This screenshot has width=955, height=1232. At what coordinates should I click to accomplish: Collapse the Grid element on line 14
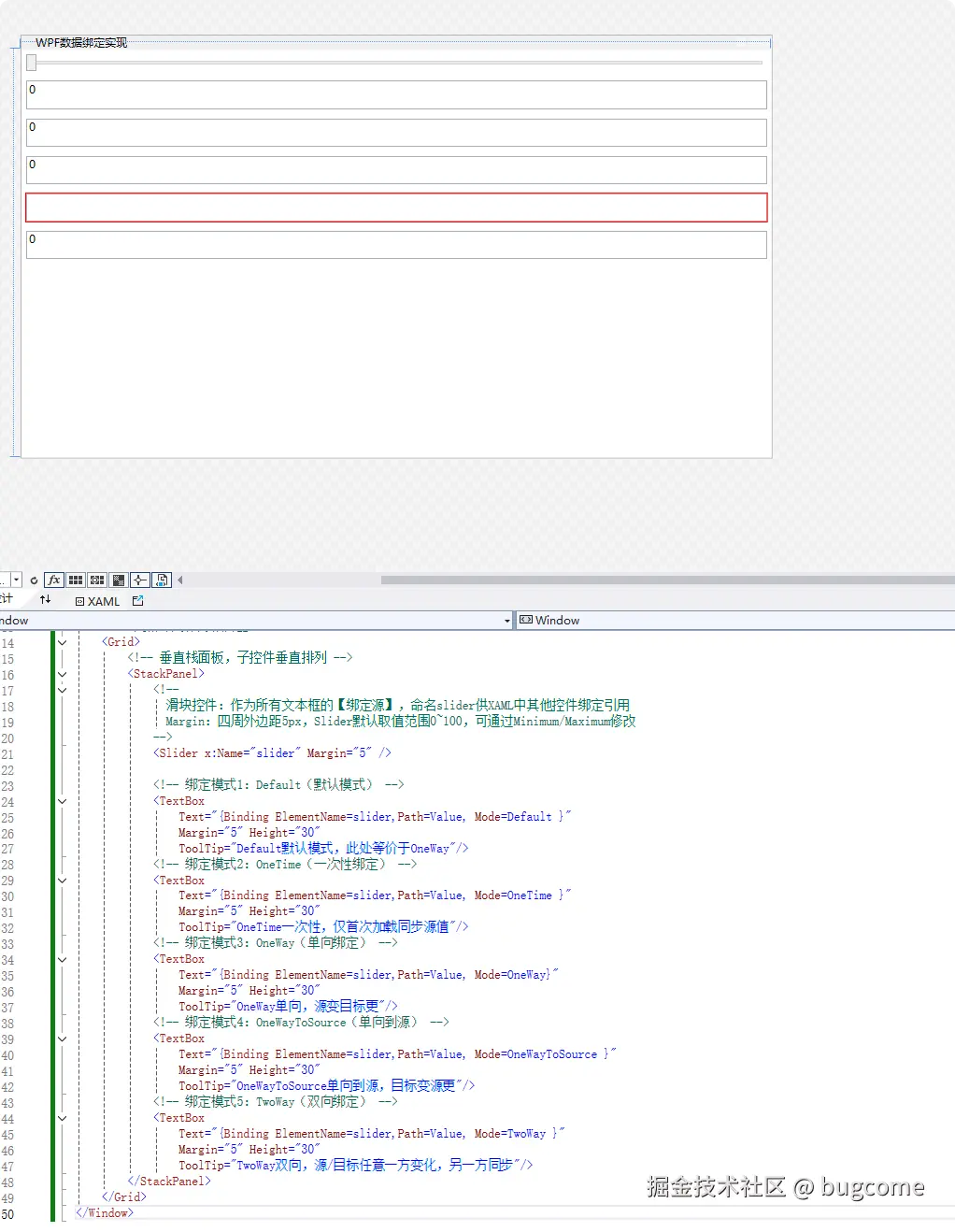(x=63, y=642)
